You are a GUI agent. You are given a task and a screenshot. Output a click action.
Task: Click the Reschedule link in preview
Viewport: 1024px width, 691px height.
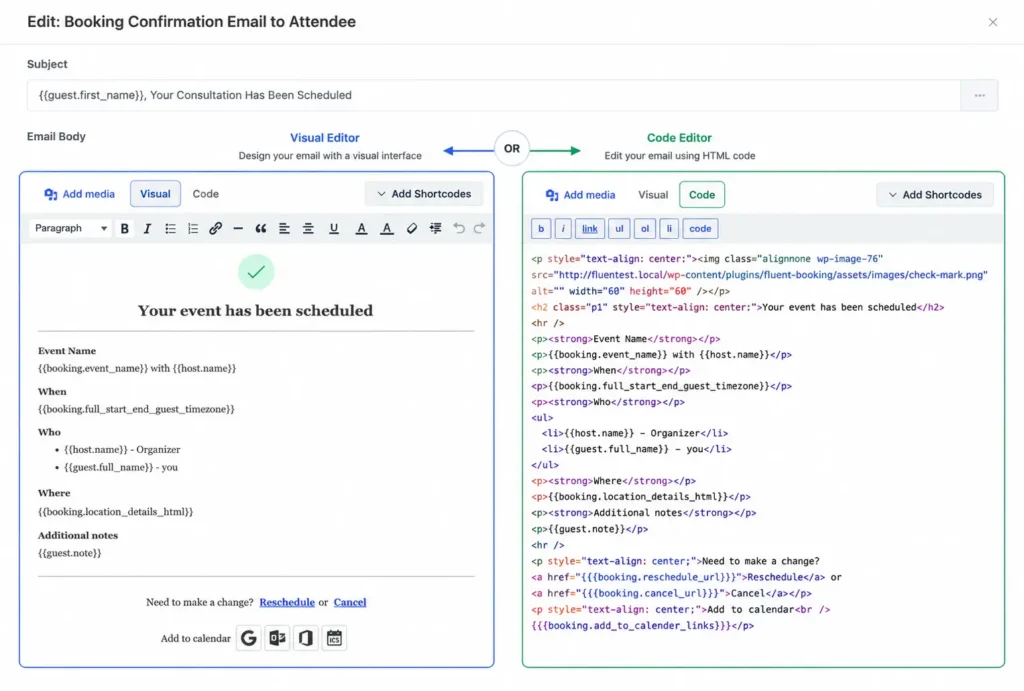(287, 602)
